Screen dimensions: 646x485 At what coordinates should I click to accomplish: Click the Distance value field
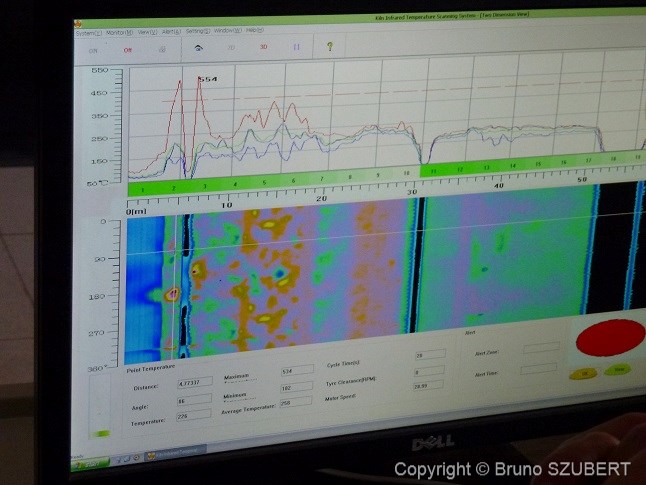click(193, 381)
